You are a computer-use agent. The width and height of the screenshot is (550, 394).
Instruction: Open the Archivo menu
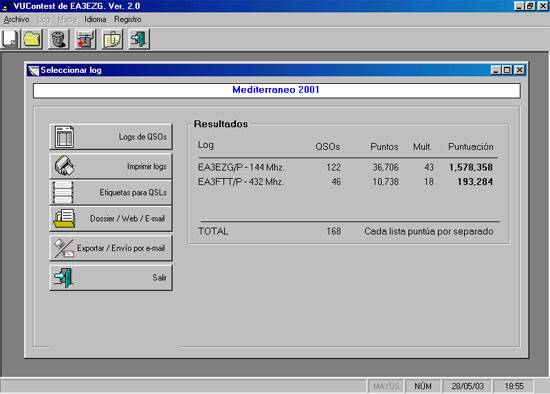[x=16, y=20]
